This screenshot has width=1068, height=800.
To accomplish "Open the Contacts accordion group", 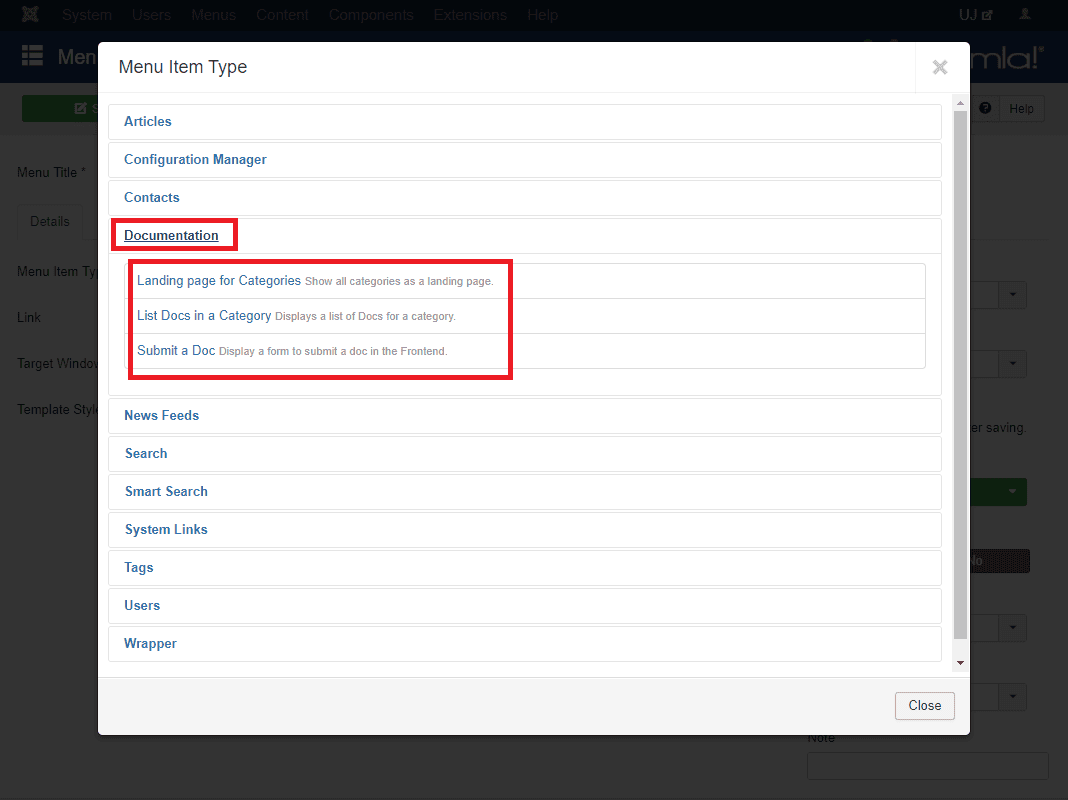I will [152, 198].
